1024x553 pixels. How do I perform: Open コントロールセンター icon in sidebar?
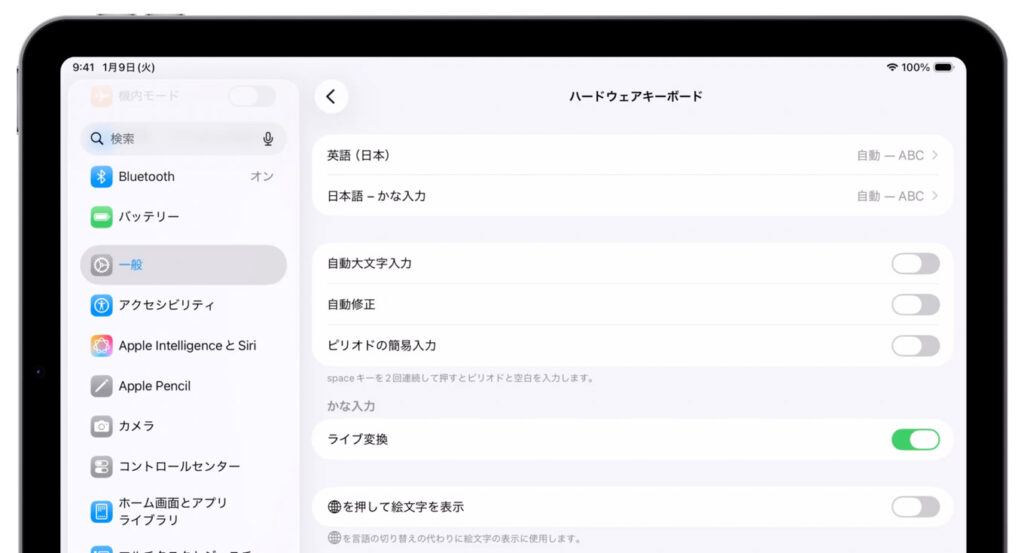(101, 467)
